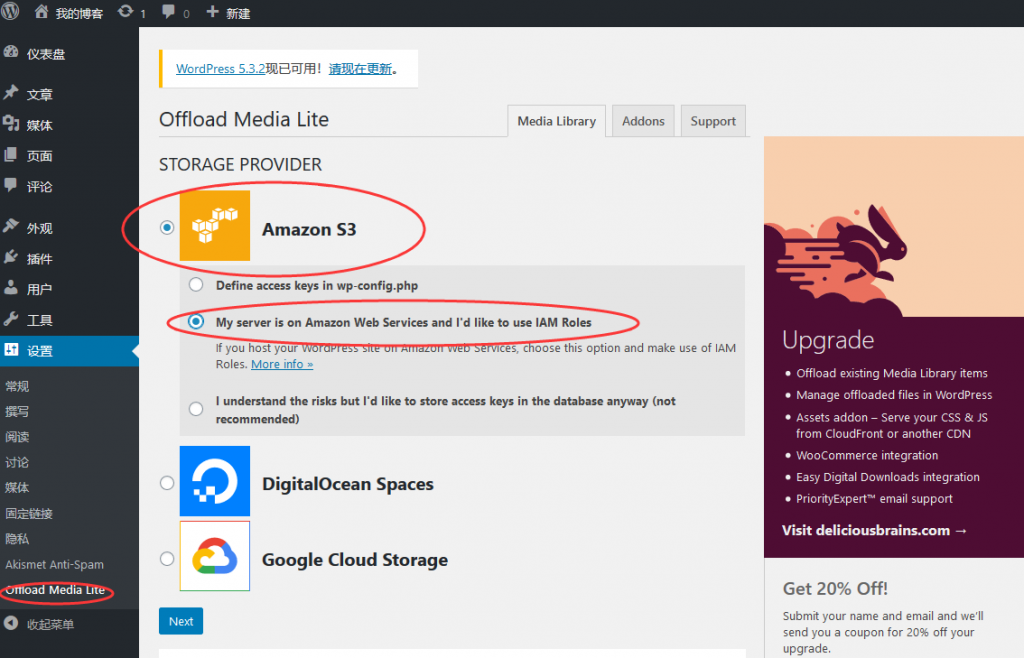Open the updates refresh icon
This screenshot has height=658, width=1024.
click(125, 12)
